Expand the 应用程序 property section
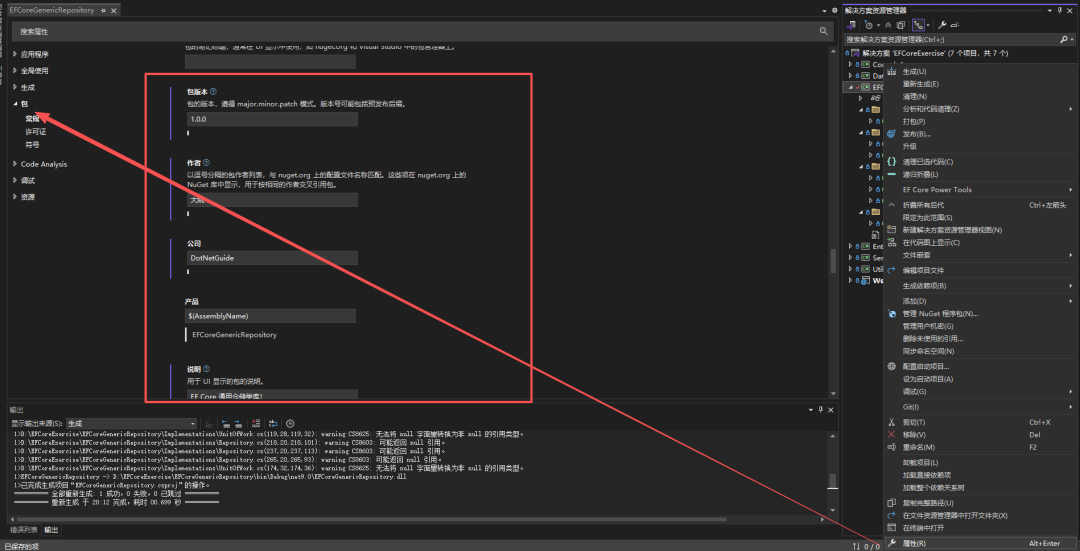Image resolution: width=1080 pixels, height=551 pixels. 15,54
